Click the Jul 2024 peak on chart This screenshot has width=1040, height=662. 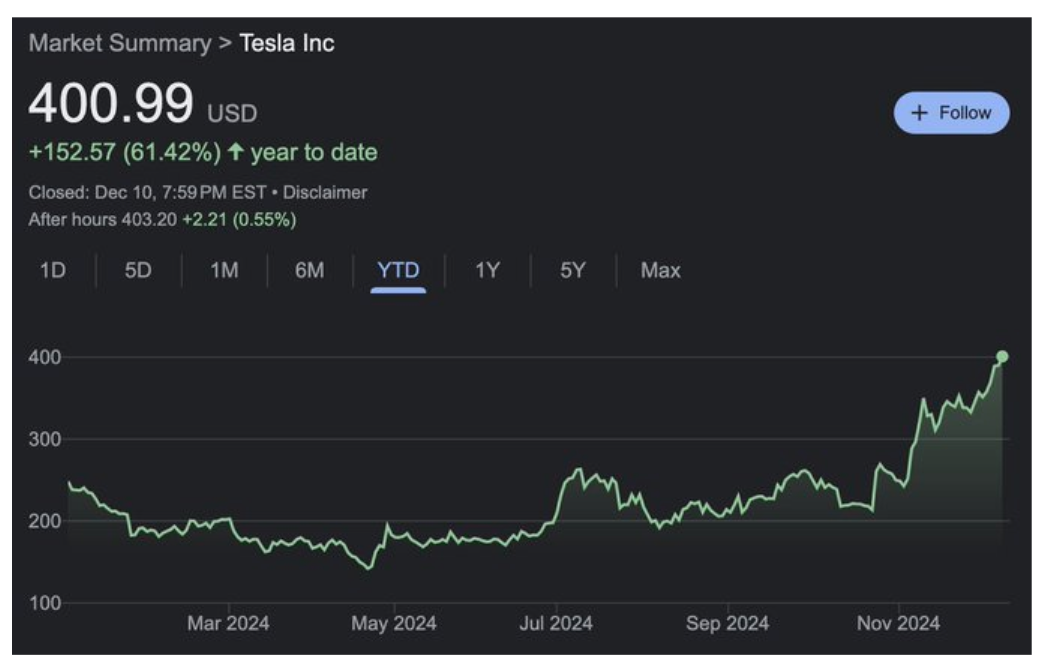pyautogui.click(x=577, y=469)
